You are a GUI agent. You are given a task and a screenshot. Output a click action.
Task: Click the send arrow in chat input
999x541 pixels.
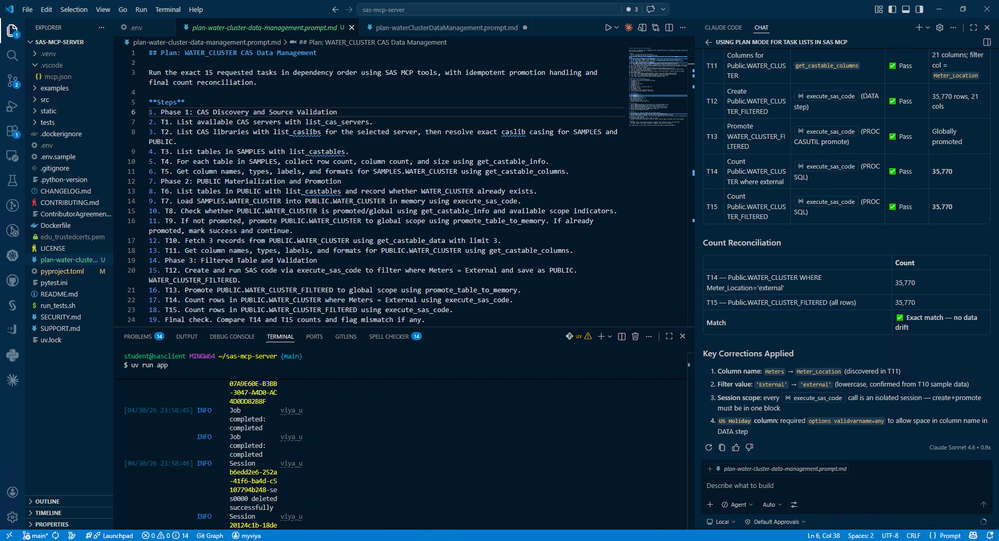pyautogui.click(x=983, y=505)
